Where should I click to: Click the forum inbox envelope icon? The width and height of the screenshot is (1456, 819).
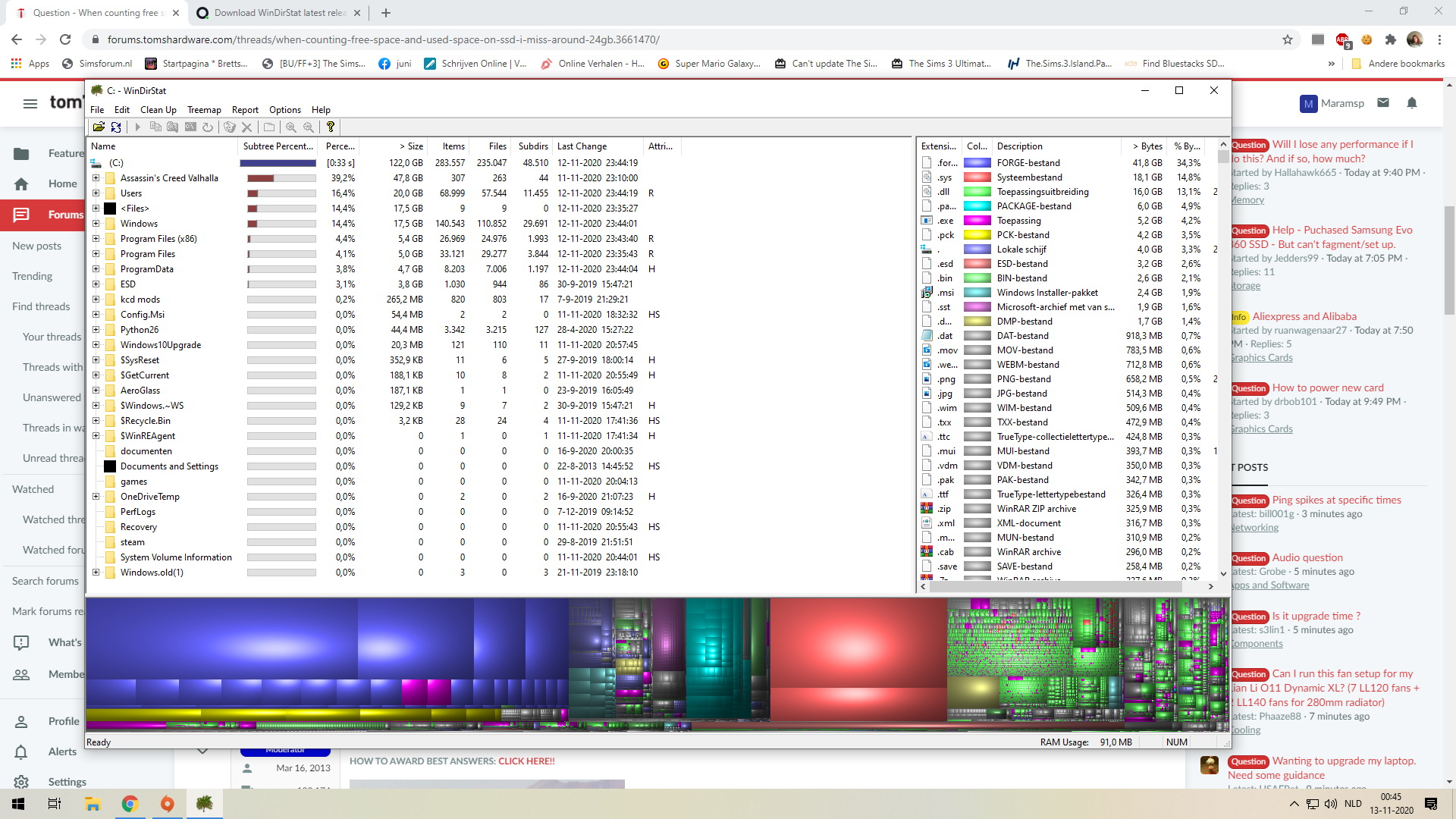coord(1383,102)
